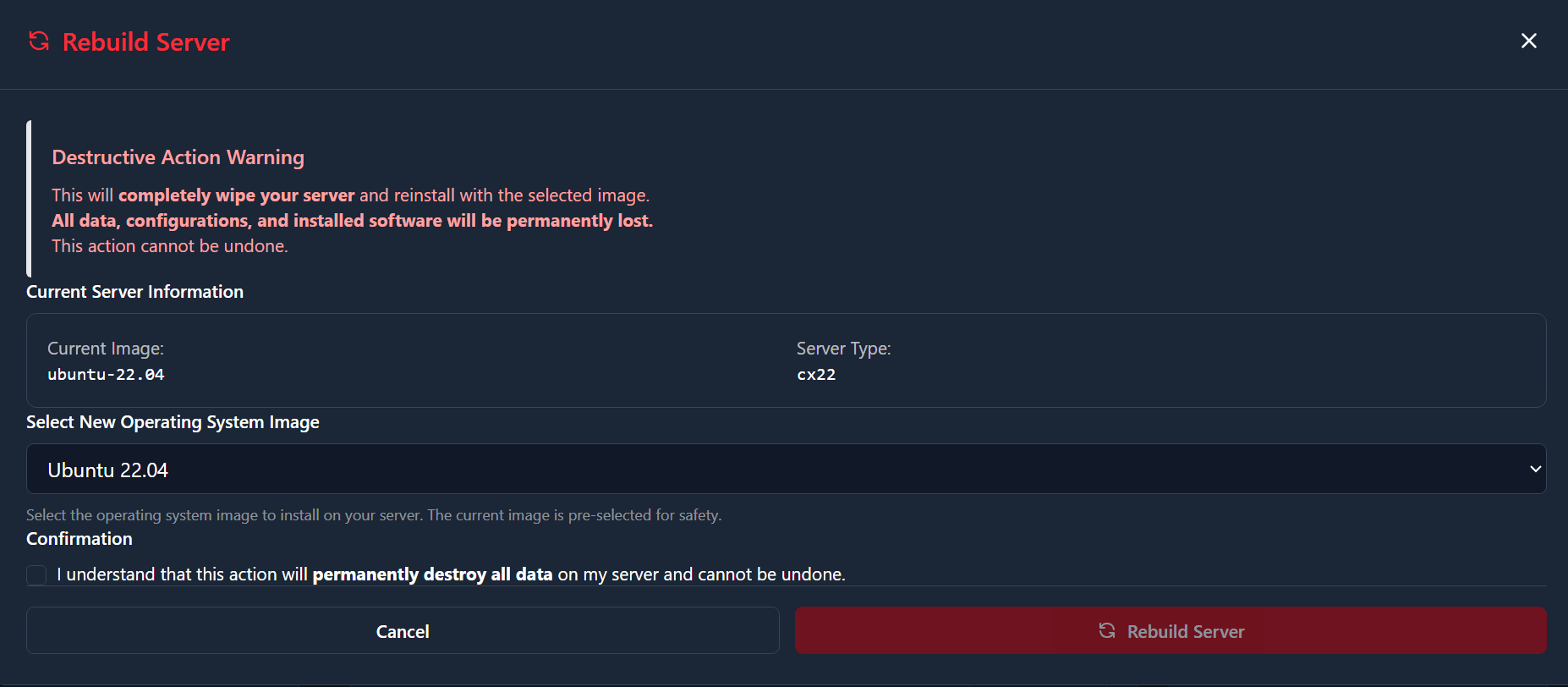Viewport: 1568px width, 687px height.
Task: Tick the permanent data destruction confirmation checkbox
Action: [x=36, y=575]
